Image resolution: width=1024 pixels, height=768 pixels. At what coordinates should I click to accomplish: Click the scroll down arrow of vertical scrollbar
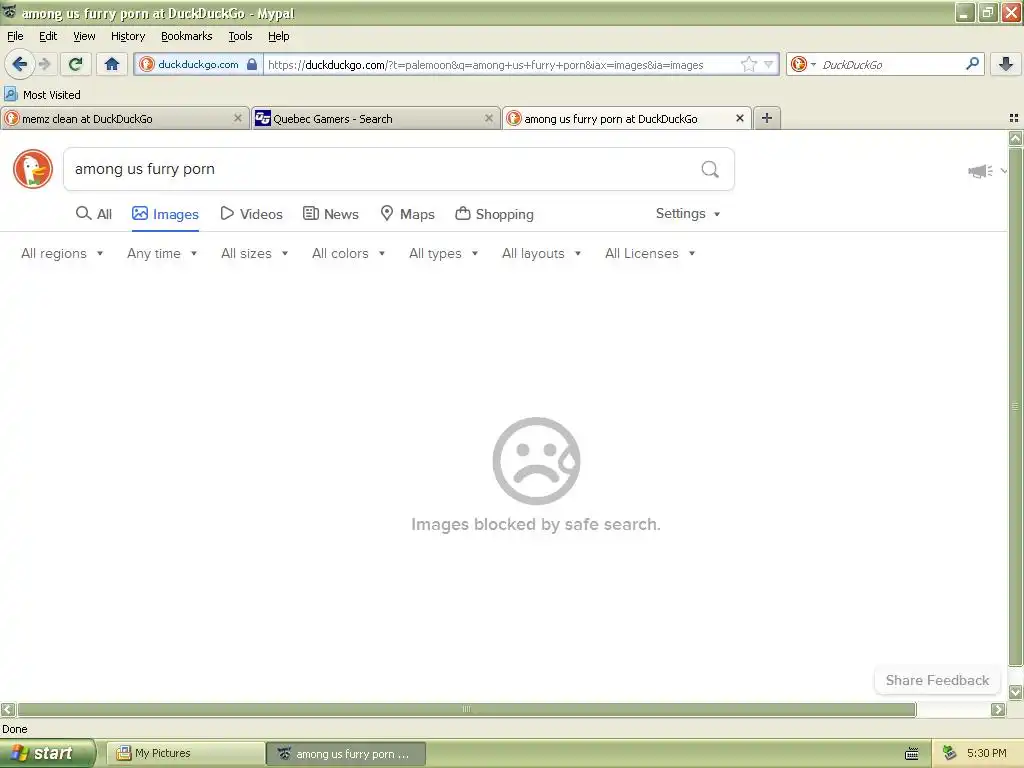(1015, 692)
